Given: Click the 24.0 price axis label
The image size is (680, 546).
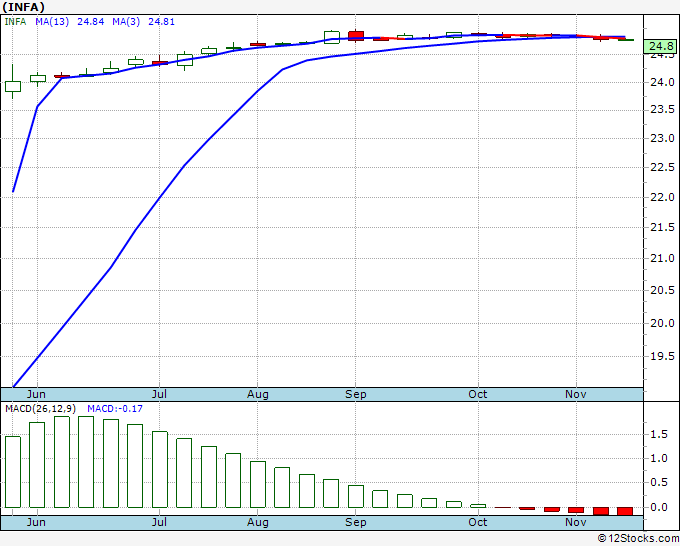Looking at the screenshot, I should [x=662, y=82].
